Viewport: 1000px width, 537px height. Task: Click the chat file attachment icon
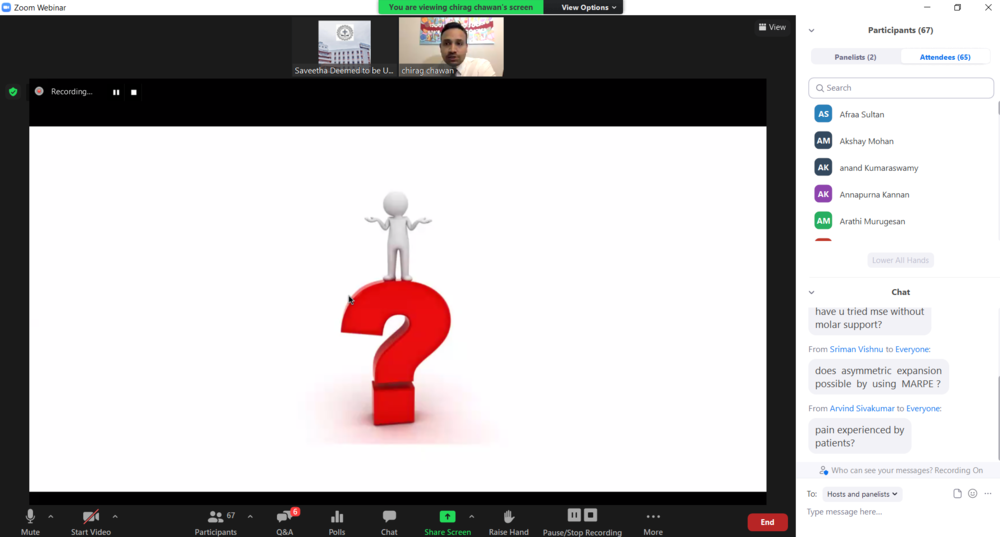(x=957, y=494)
